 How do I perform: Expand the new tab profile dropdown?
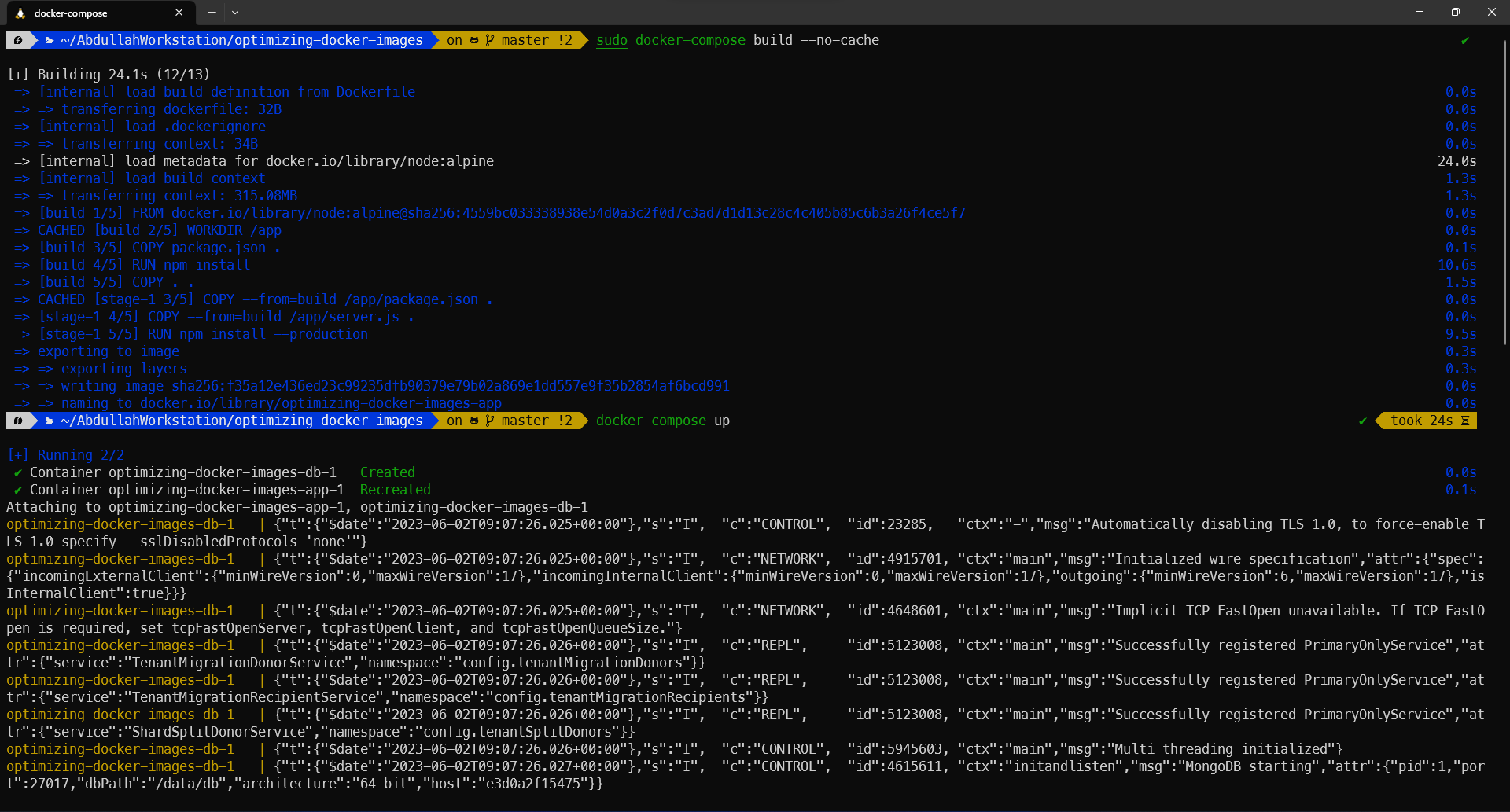pyautogui.click(x=235, y=13)
